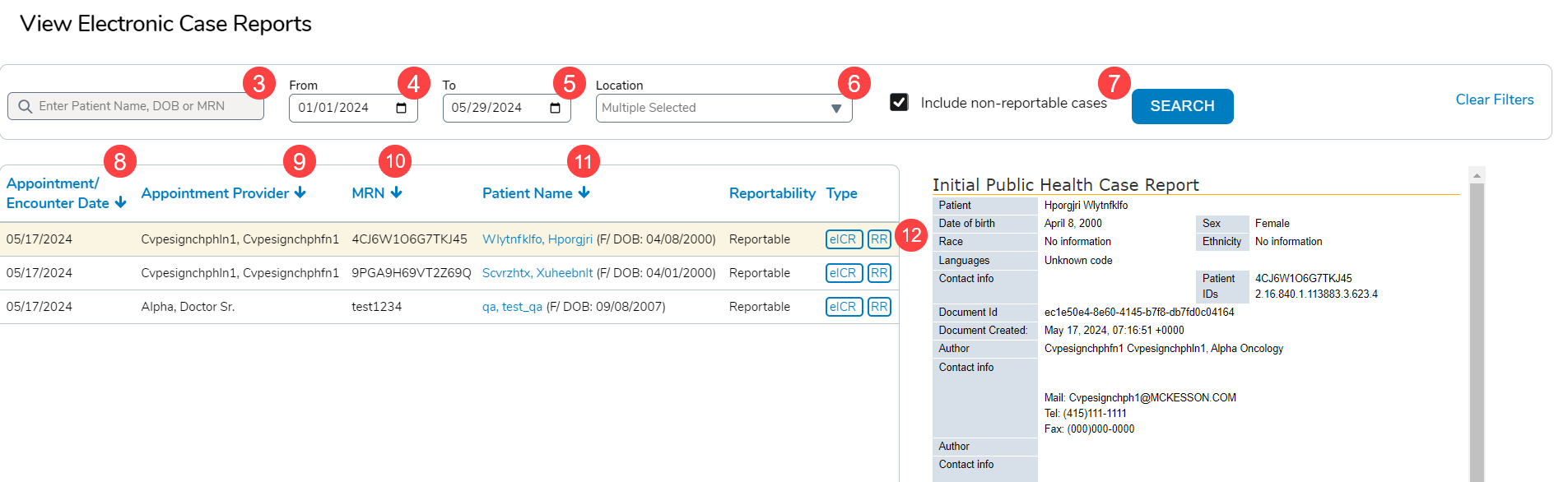Open eICR for patient Wlytnfklfo, Hporgjri

point(843,239)
